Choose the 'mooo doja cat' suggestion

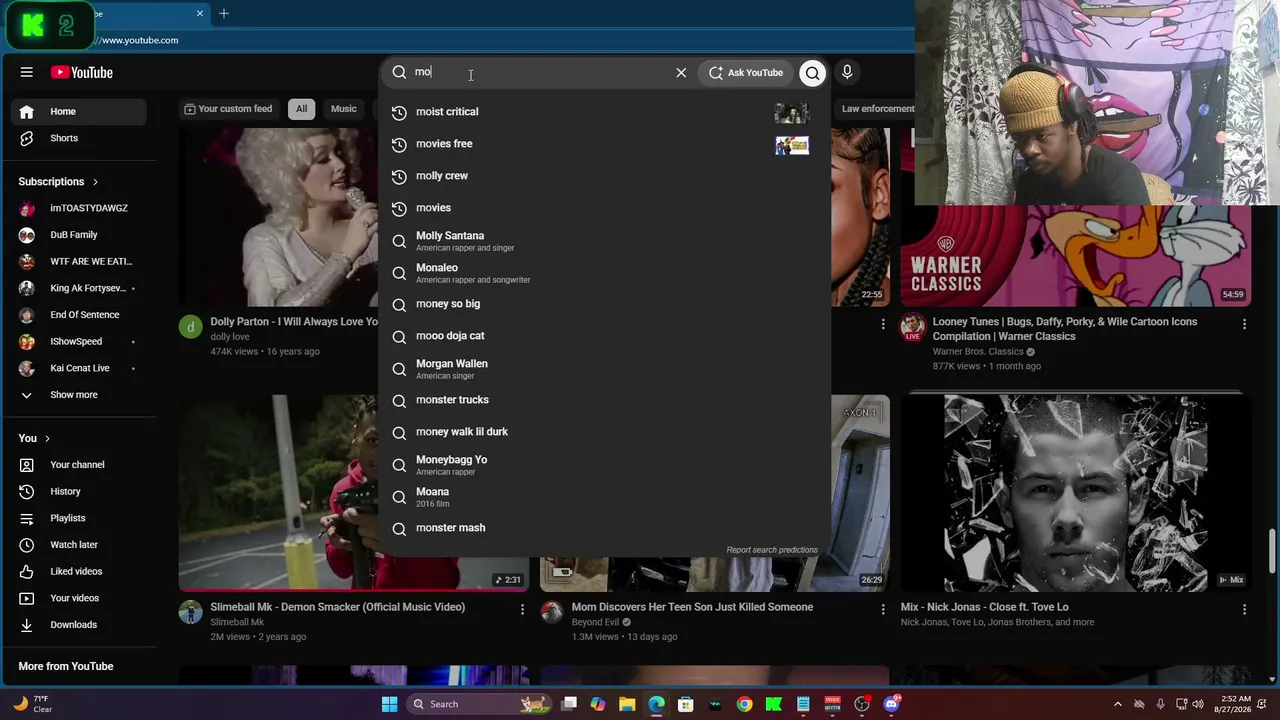coord(604,336)
